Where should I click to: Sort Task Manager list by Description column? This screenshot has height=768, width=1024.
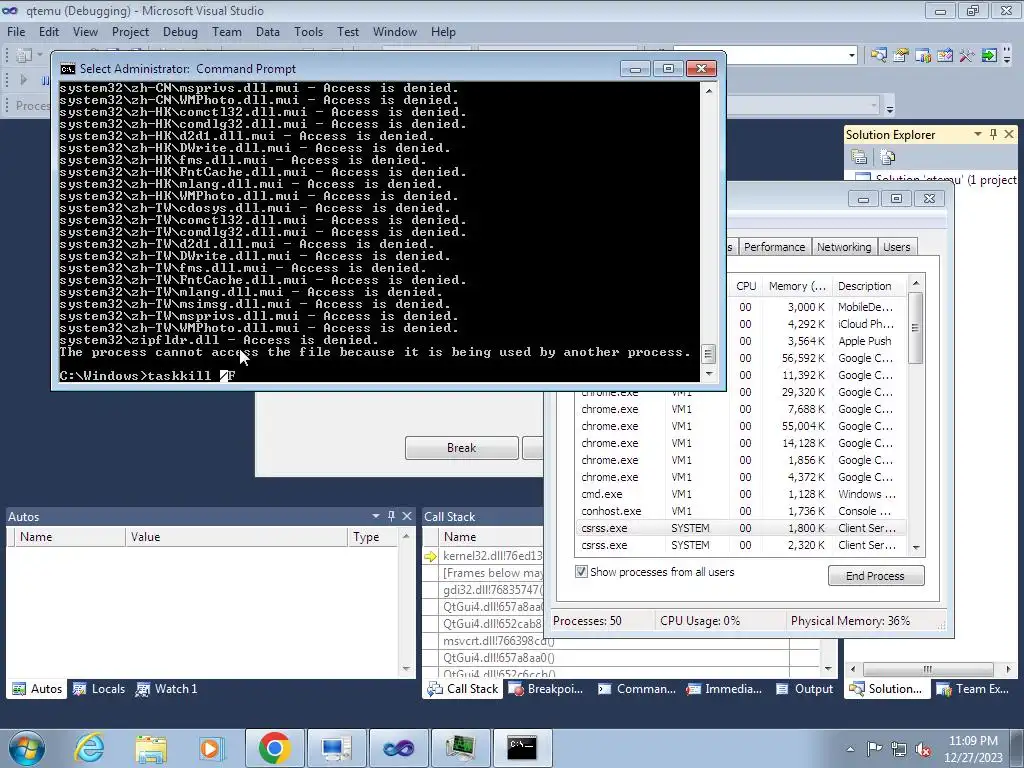point(868,286)
